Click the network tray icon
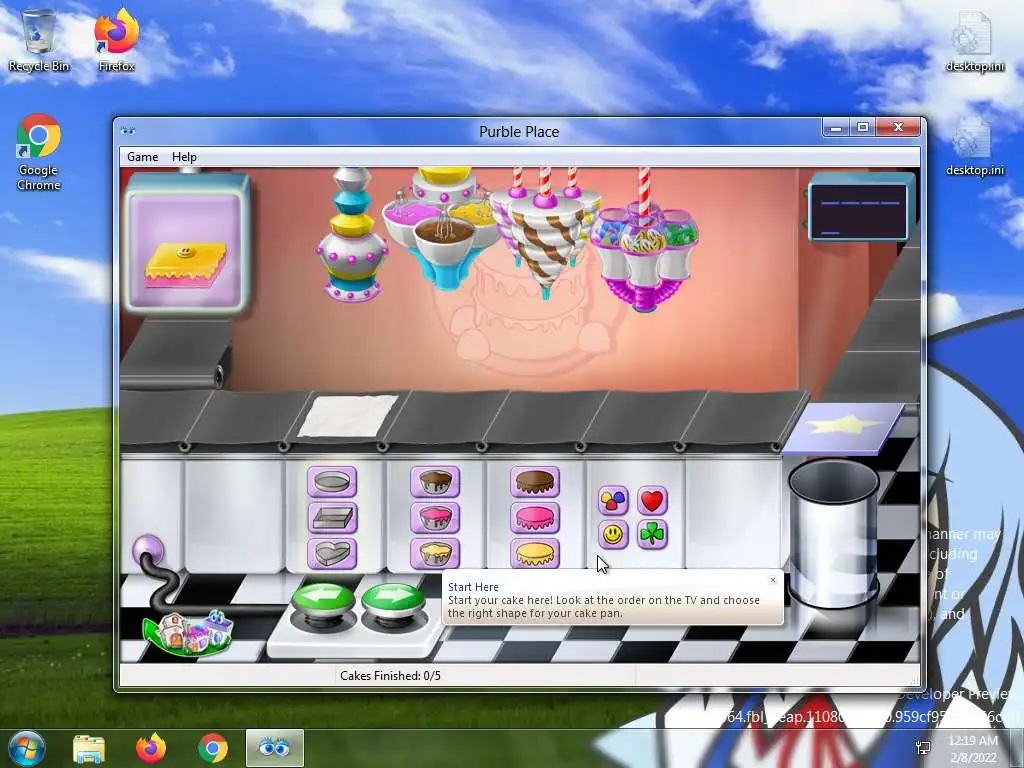Image resolution: width=1024 pixels, height=768 pixels. pyautogui.click(x=923, y=748)
